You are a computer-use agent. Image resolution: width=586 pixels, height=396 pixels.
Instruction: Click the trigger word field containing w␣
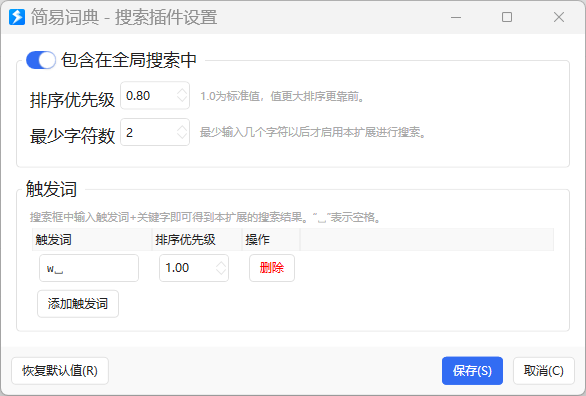[89, 268]
